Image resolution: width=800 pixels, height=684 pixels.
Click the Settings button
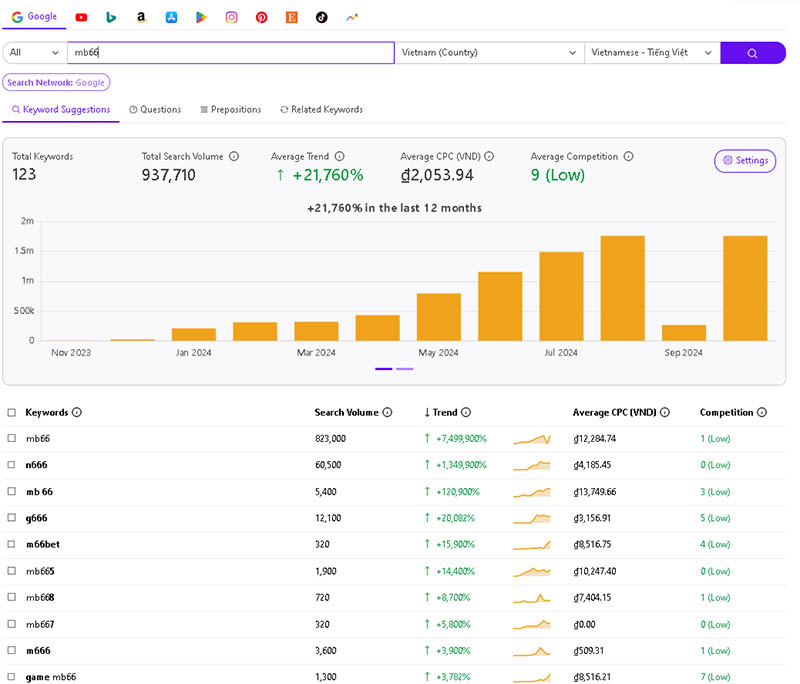[x=745, y=160]
